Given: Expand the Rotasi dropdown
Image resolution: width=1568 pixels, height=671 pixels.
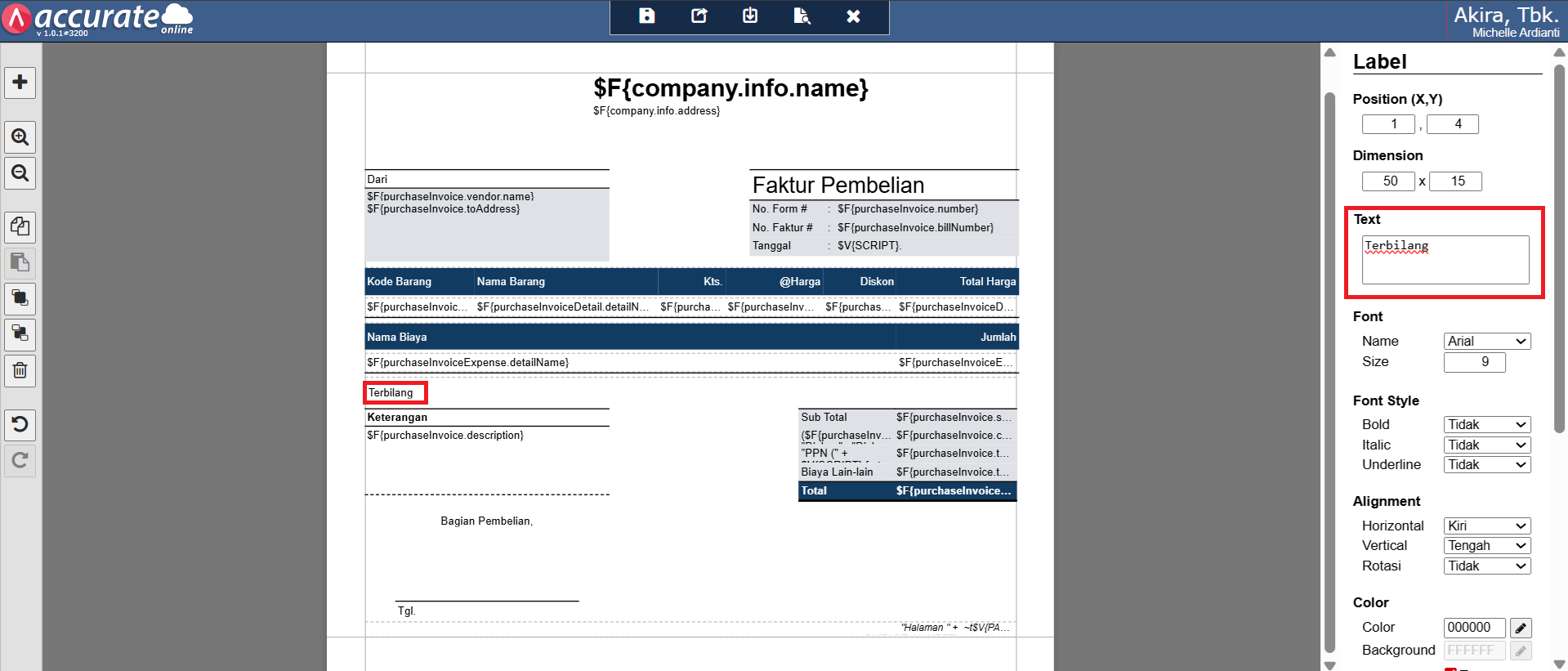Looking at the screenshot, I should pyautogui.click(x=1486, y=566).
